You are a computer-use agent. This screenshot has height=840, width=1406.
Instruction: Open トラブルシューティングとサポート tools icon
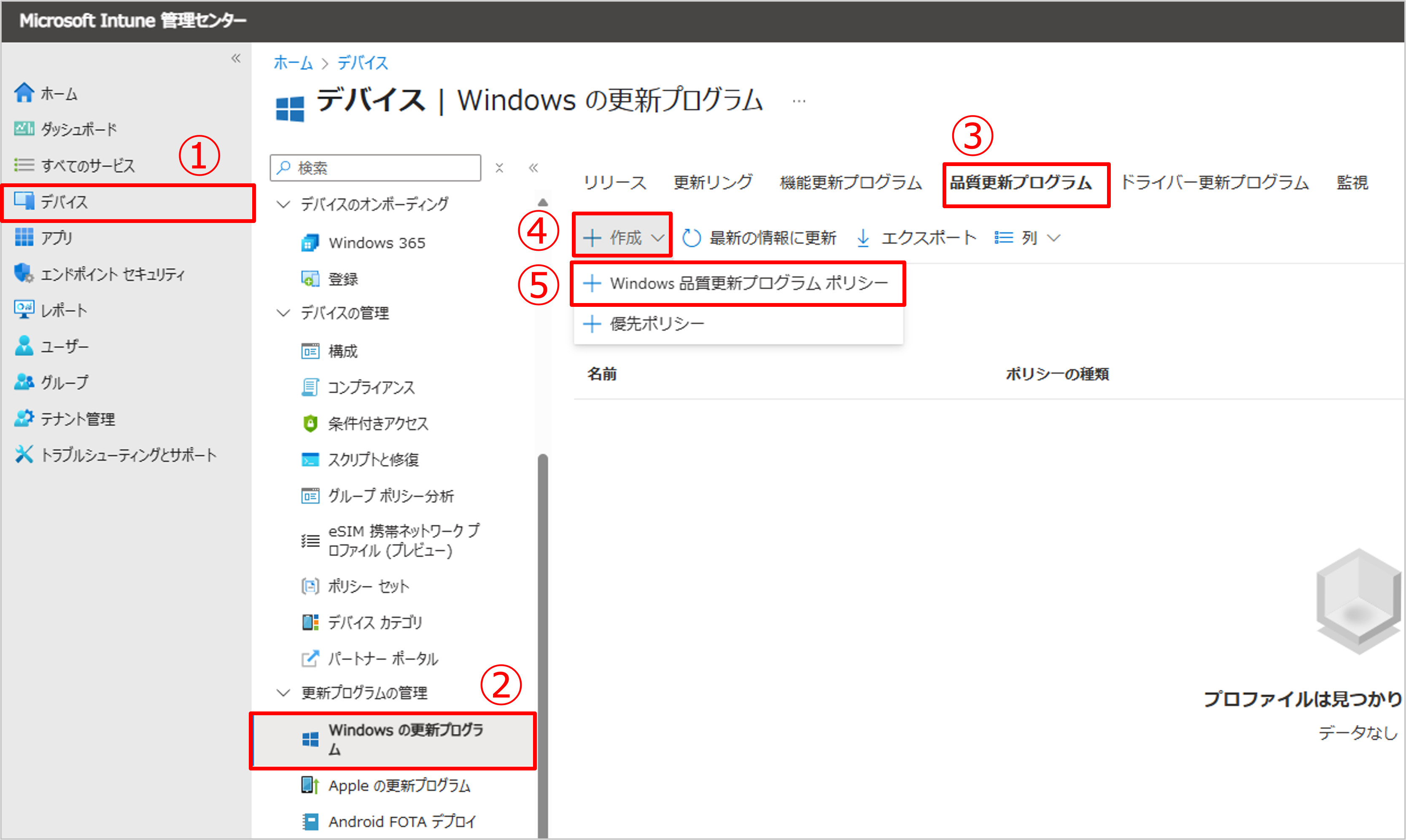coord(24,454)
